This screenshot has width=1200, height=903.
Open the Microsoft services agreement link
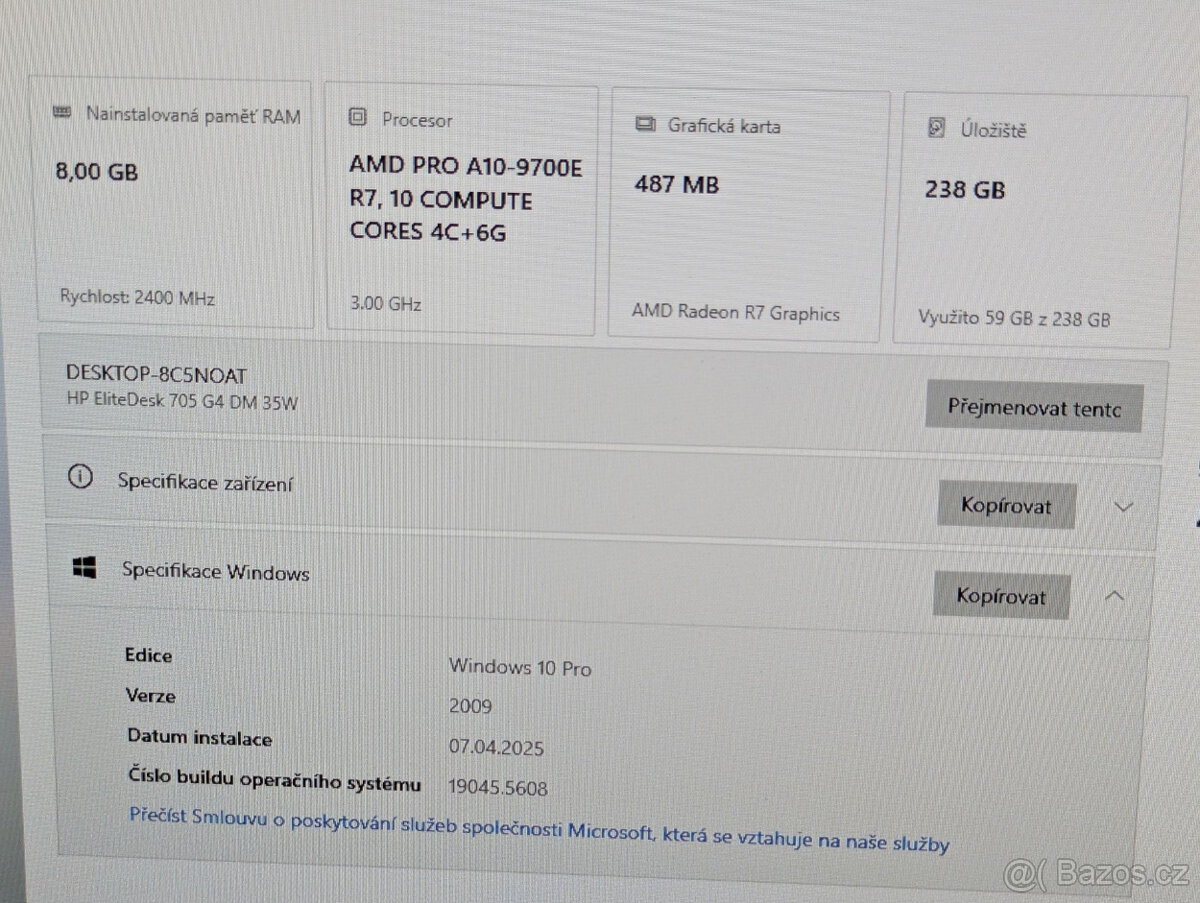coord(539,830)
